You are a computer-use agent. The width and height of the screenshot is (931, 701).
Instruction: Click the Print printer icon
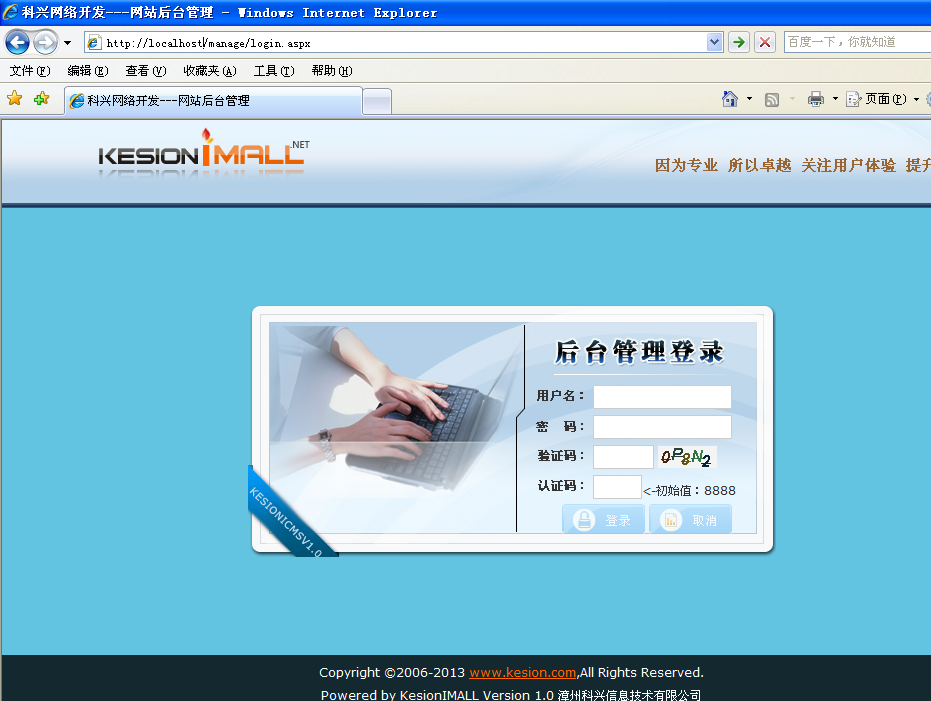pyautogui.click(x=815, y=99)
